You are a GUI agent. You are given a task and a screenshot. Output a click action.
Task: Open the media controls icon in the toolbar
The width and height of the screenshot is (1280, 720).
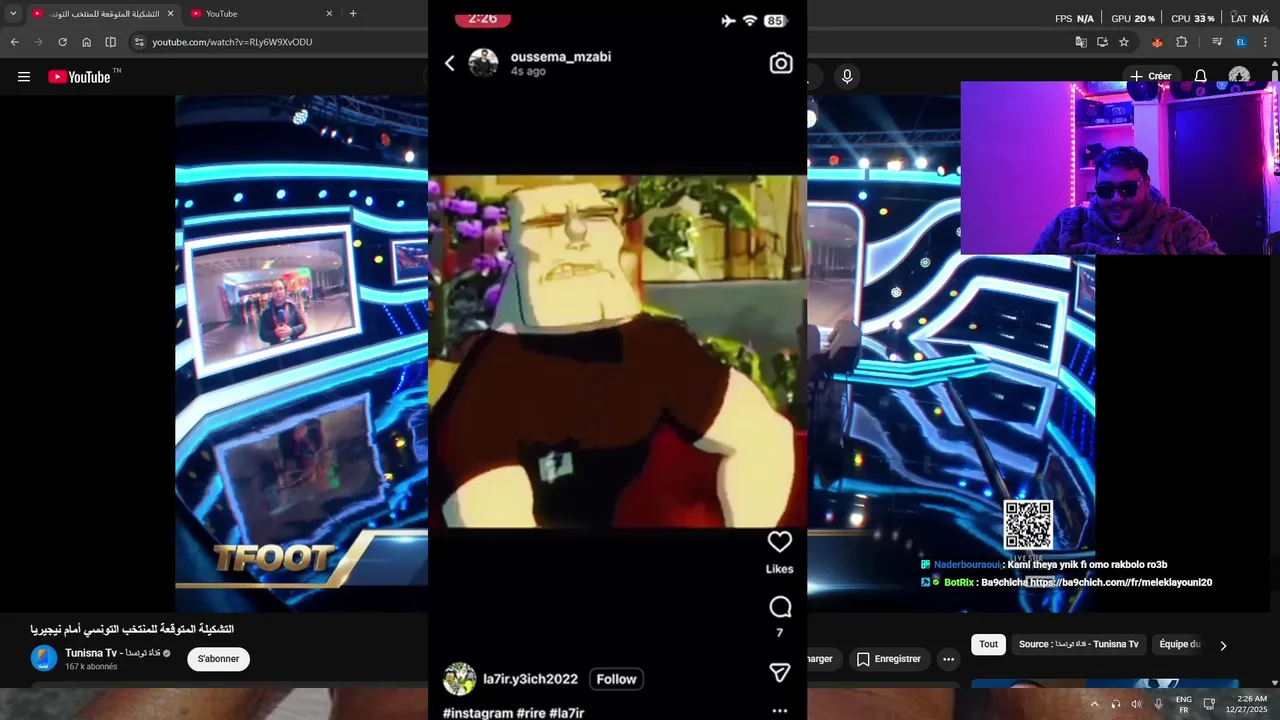(1217, 42)
